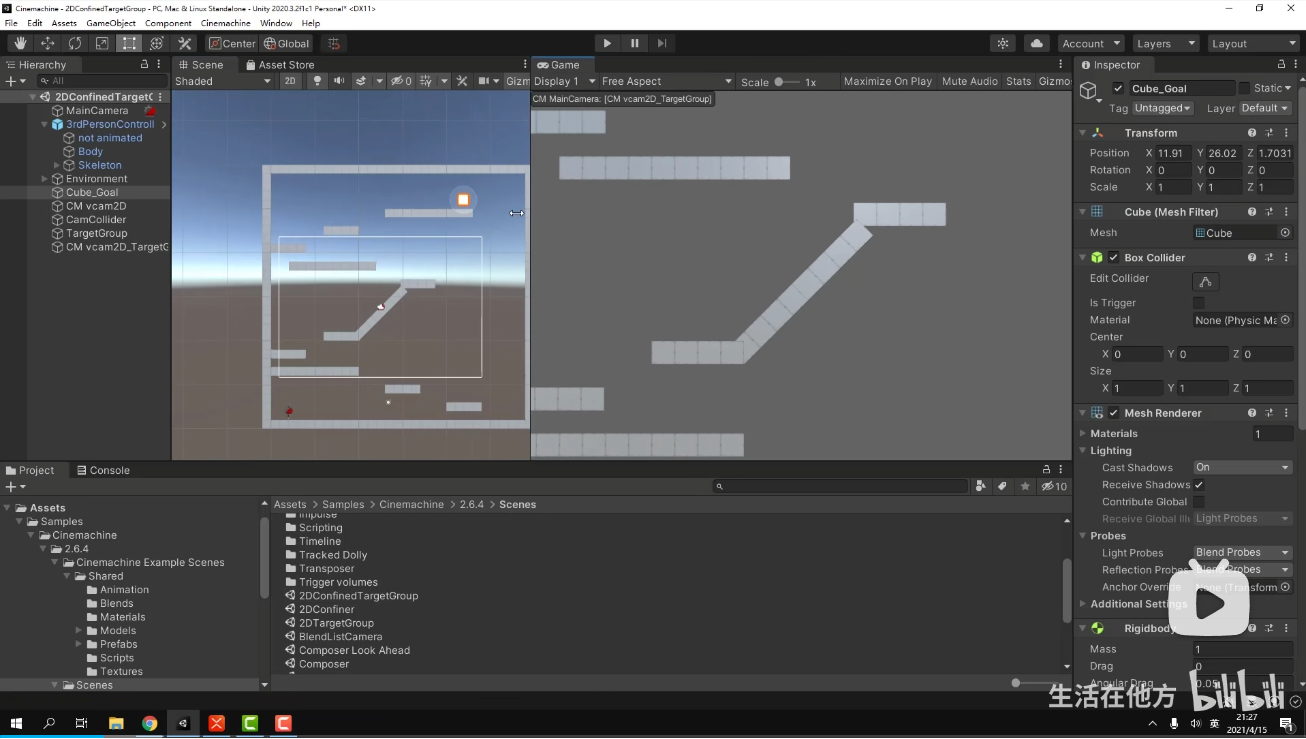Toggle 2D scene view mode
Screen dimensions: 1306x739
coord(290,81)
